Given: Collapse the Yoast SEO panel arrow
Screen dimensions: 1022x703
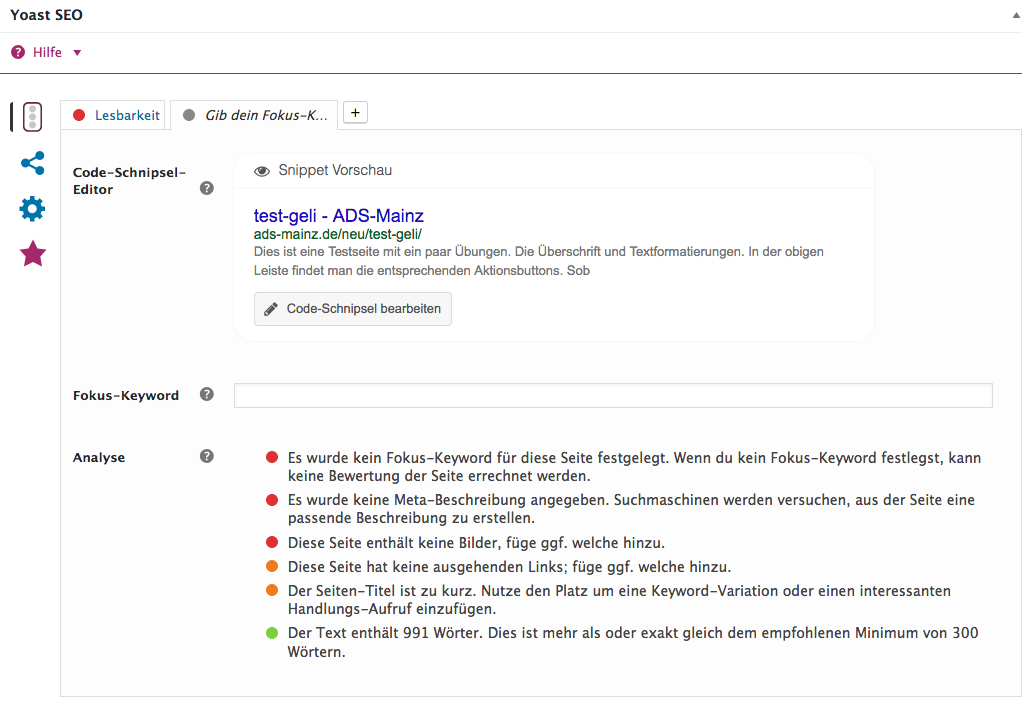Looking at the screenshot, I should tap(1016, 15).
